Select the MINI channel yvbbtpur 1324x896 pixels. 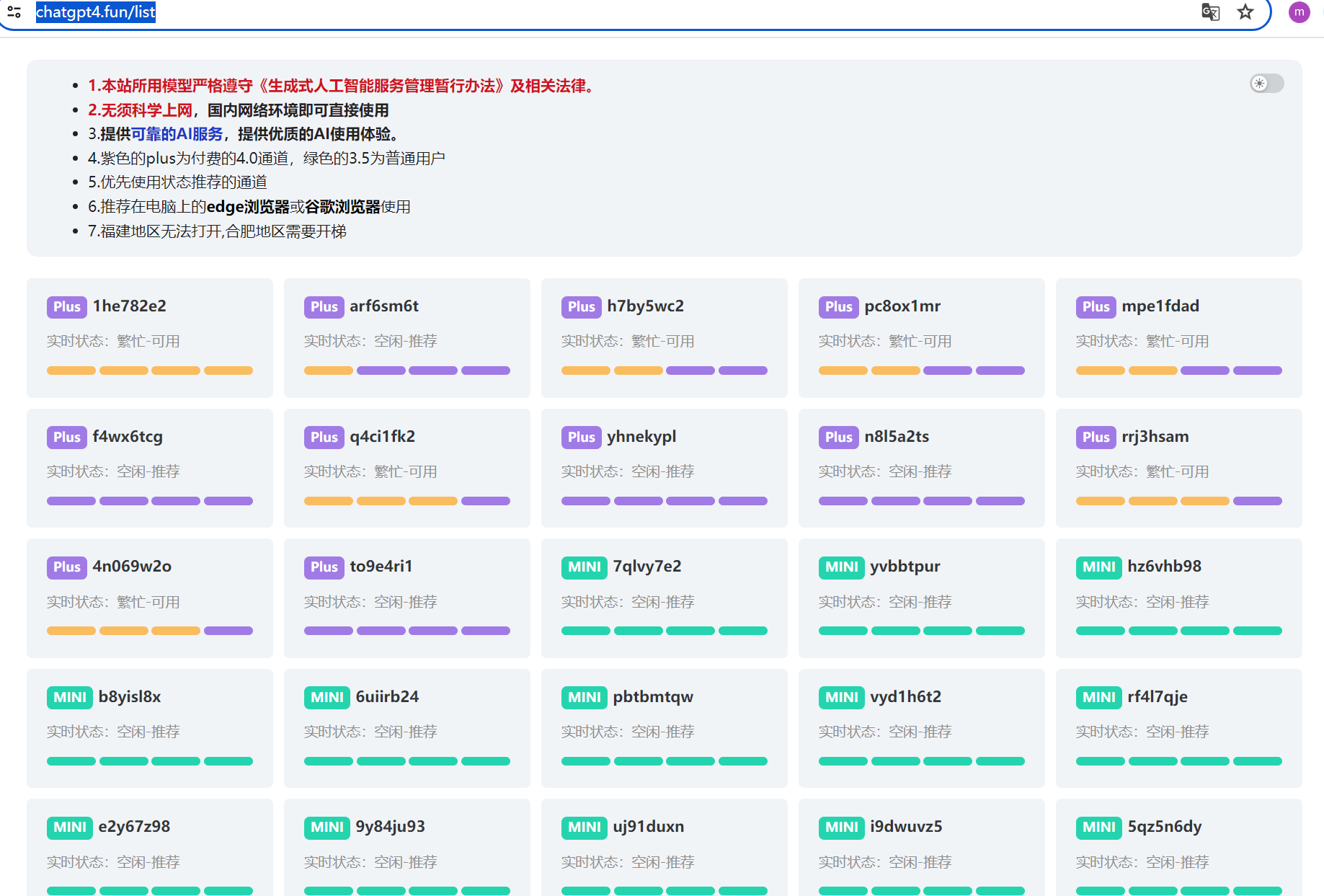click(922, 598)
